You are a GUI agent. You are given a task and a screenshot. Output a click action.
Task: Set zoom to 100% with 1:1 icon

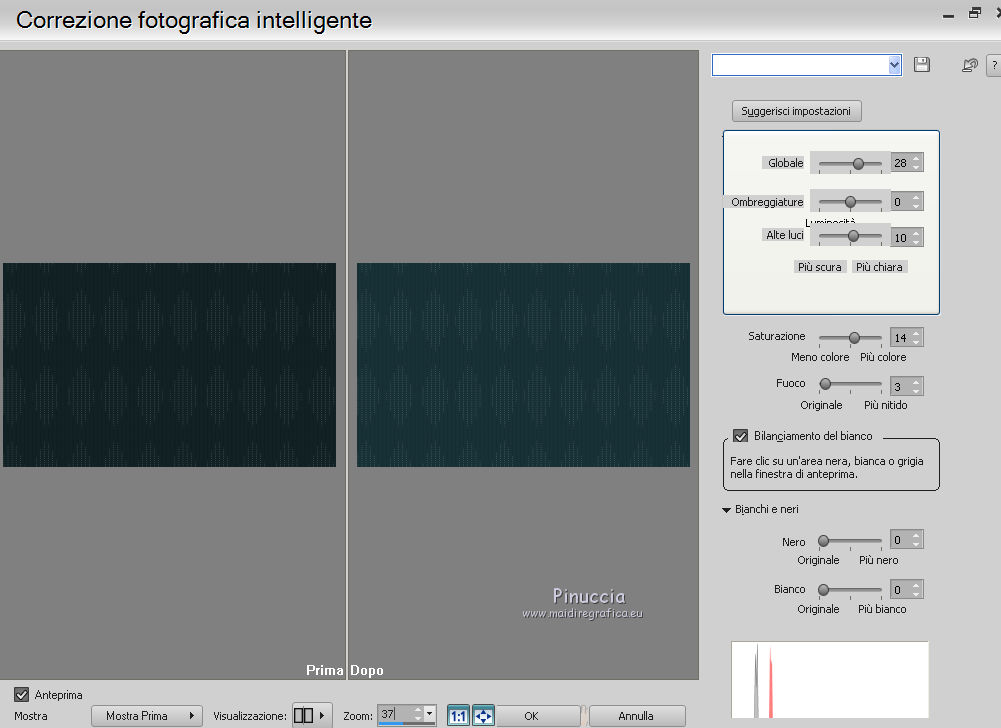[x=458, y=716]
